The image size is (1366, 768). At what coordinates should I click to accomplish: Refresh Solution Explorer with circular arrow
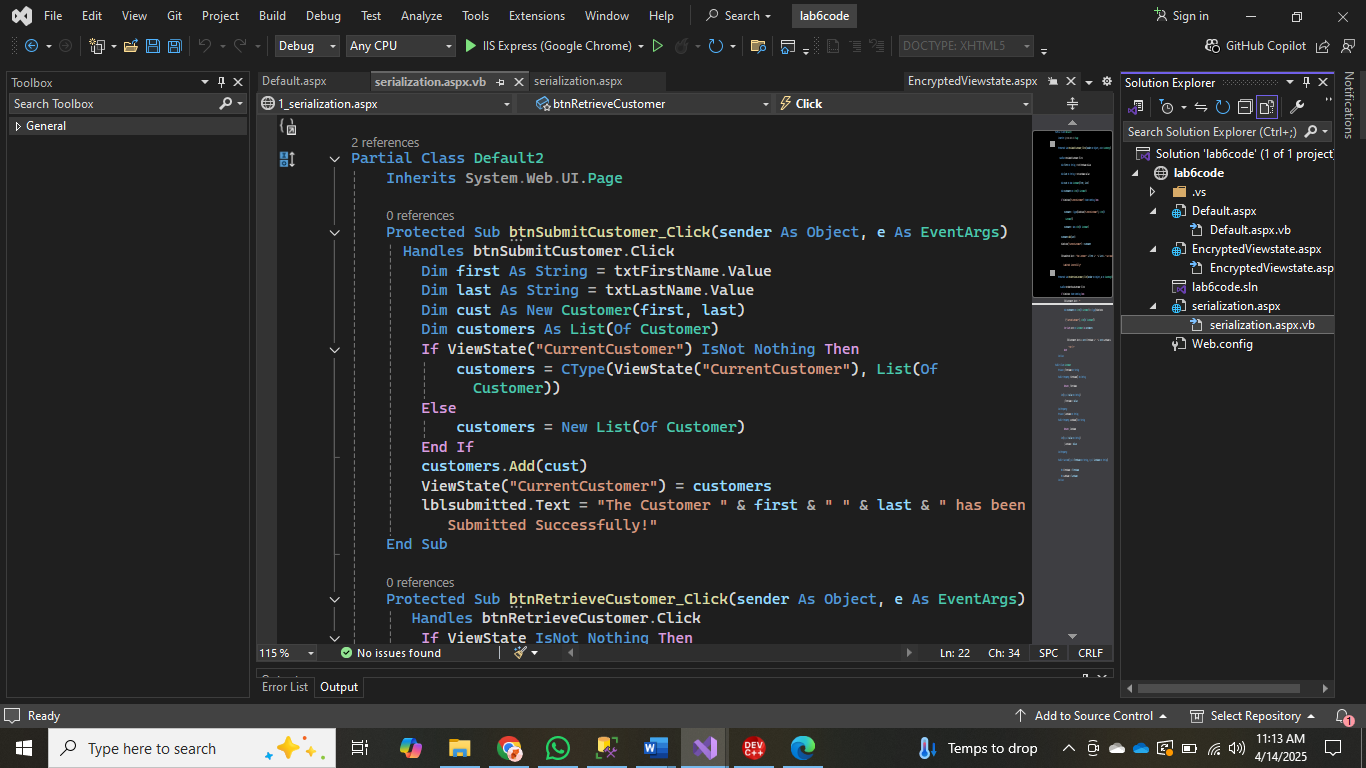tap(1222, 107)
